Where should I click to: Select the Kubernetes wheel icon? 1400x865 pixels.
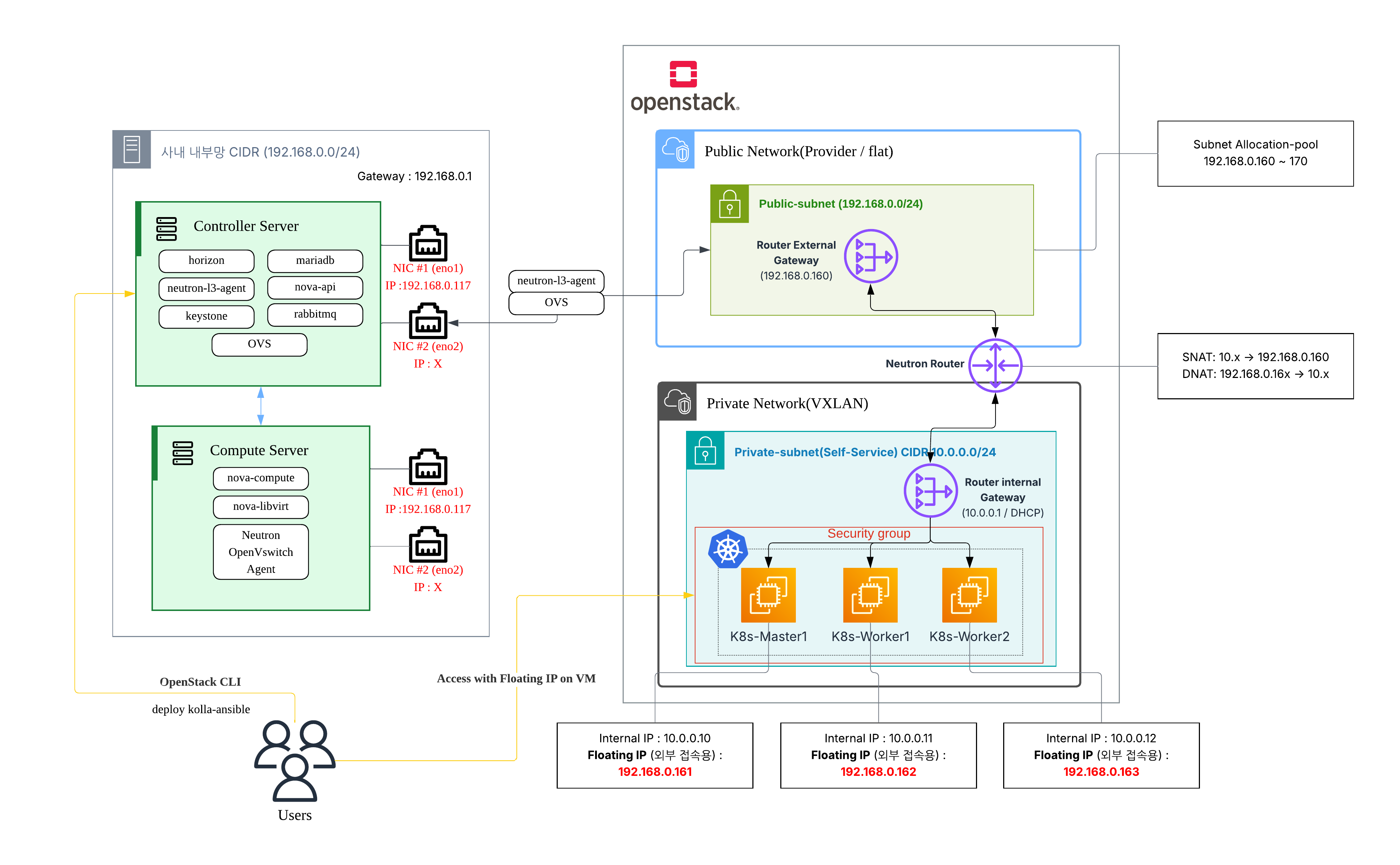click(x=728, y=549)
